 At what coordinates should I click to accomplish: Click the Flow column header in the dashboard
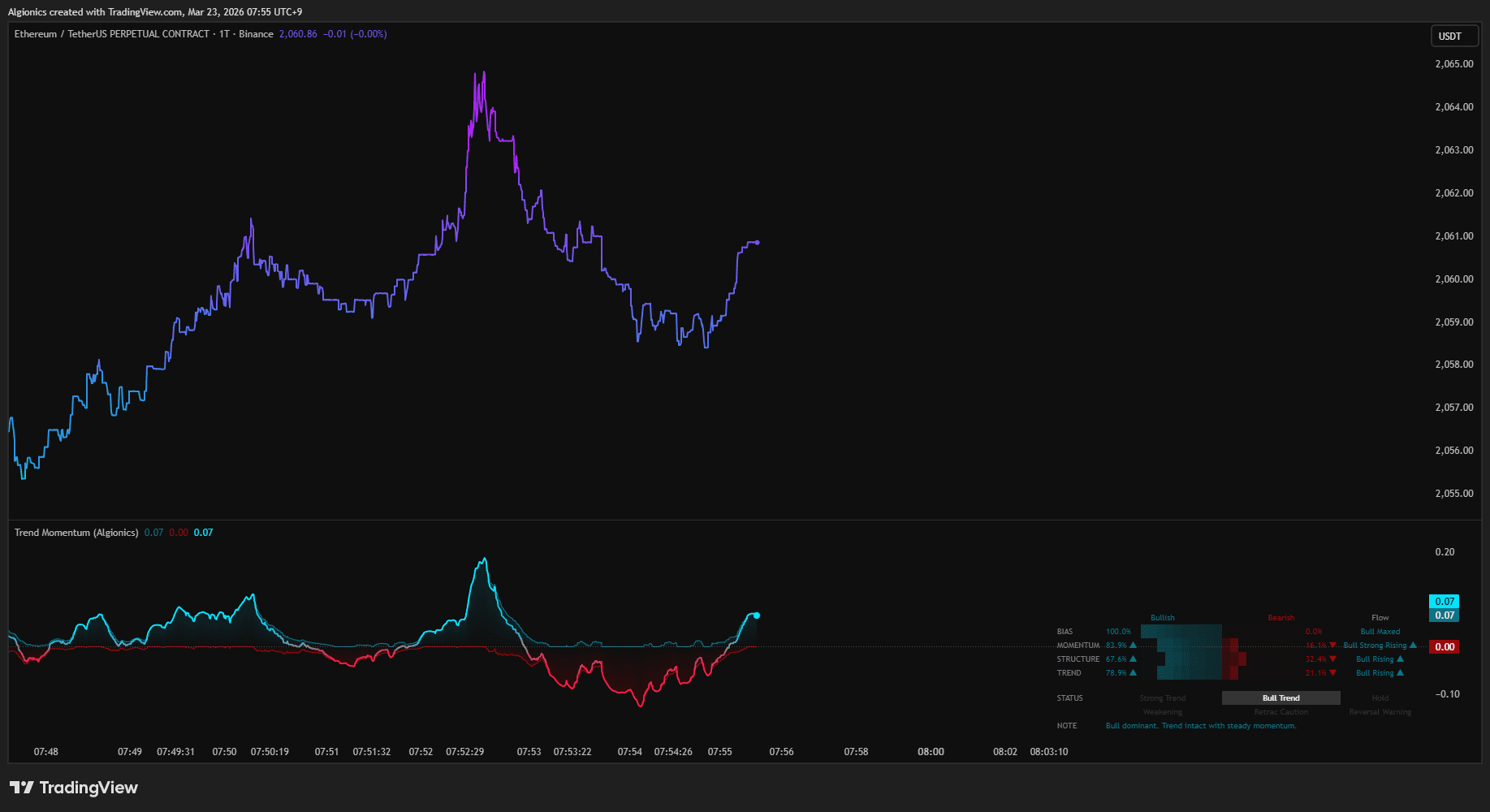[x=1380, y=618]
